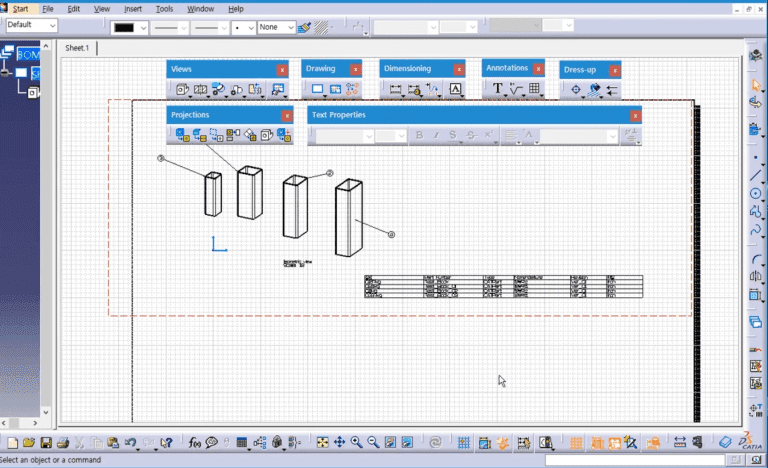
Task: Switch to the Sheet.1 tab
Action: [77, 47]
